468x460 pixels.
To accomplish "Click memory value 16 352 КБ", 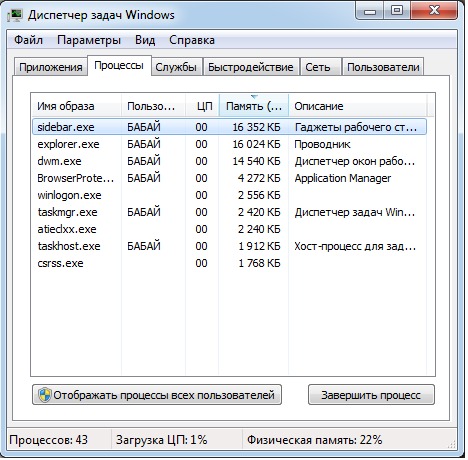I will point(256,127).
